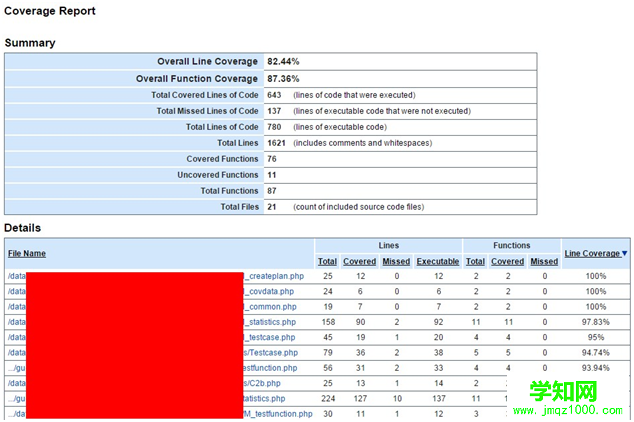
Task: Click the 137 total missed lines value
Action: tap(274, 111)
